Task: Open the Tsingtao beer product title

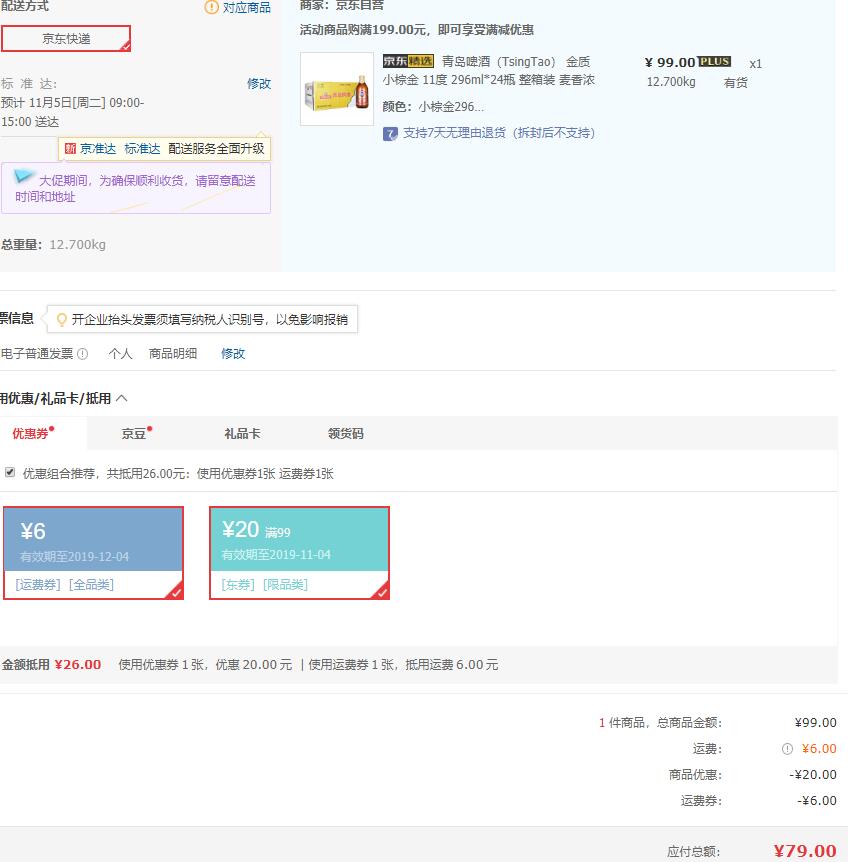Action: (x=489, y=71)
